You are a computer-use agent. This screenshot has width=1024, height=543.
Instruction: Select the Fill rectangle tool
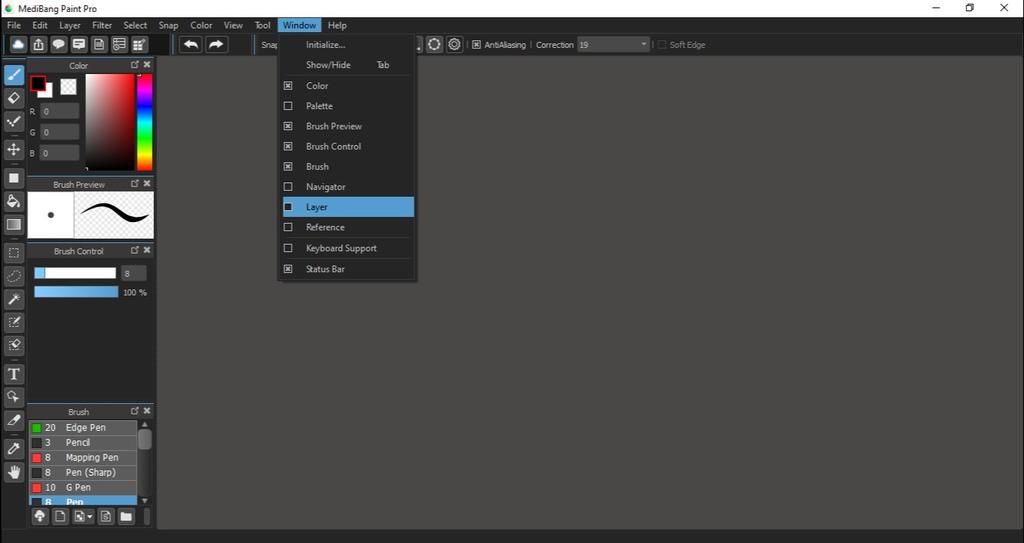[14, 178]
